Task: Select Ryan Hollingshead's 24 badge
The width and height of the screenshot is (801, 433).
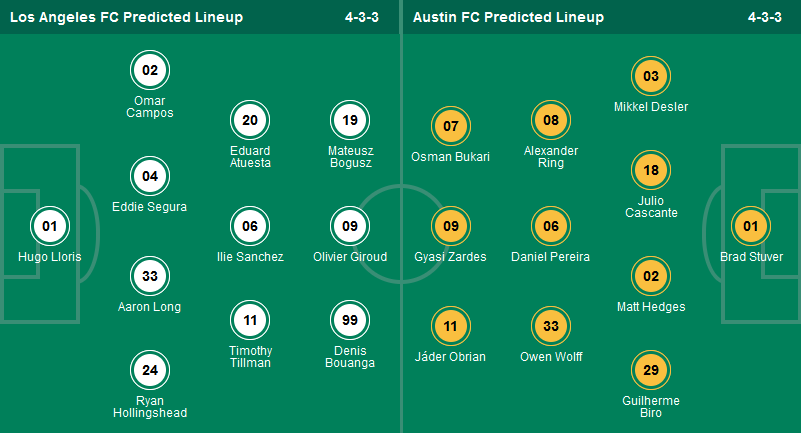Action: point(150,370)
